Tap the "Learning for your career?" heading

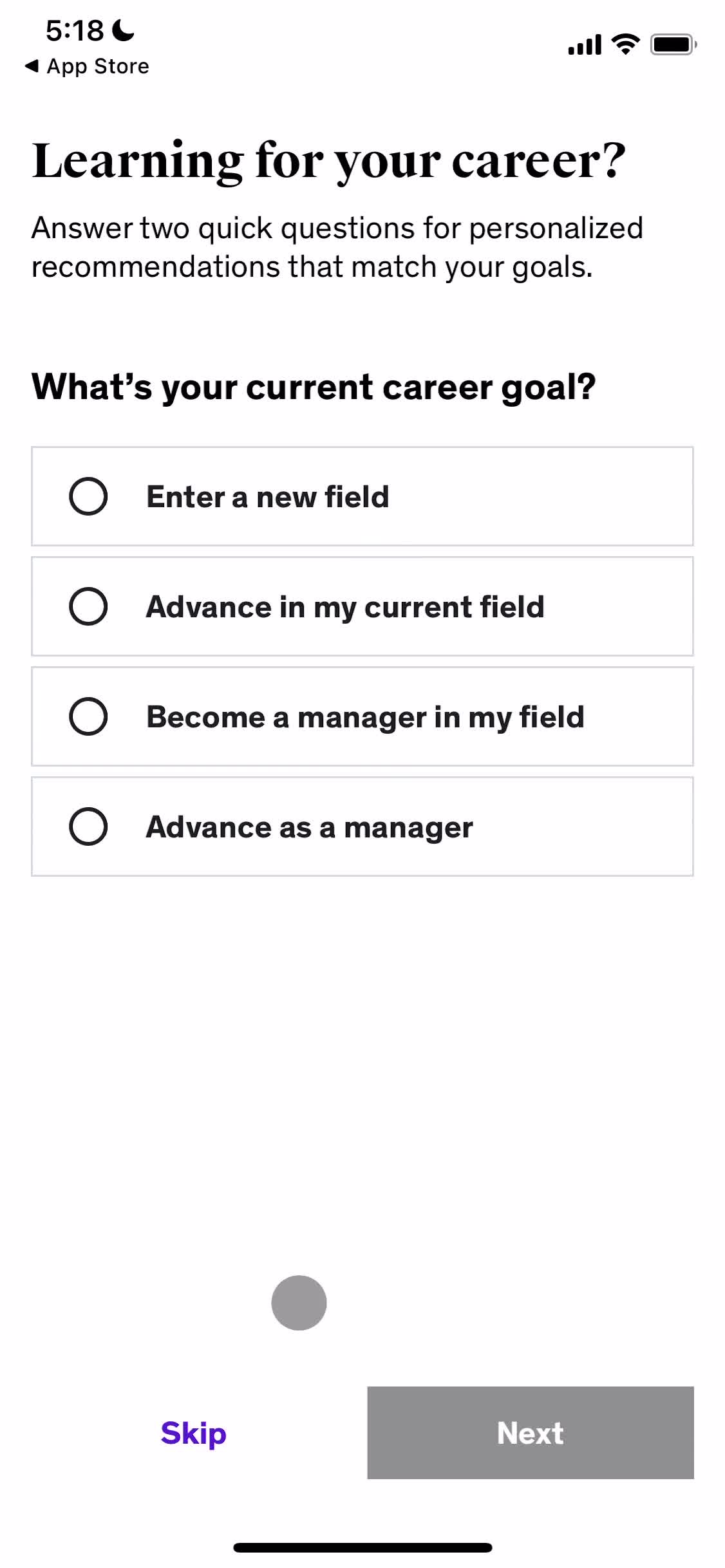coord(328,160)
